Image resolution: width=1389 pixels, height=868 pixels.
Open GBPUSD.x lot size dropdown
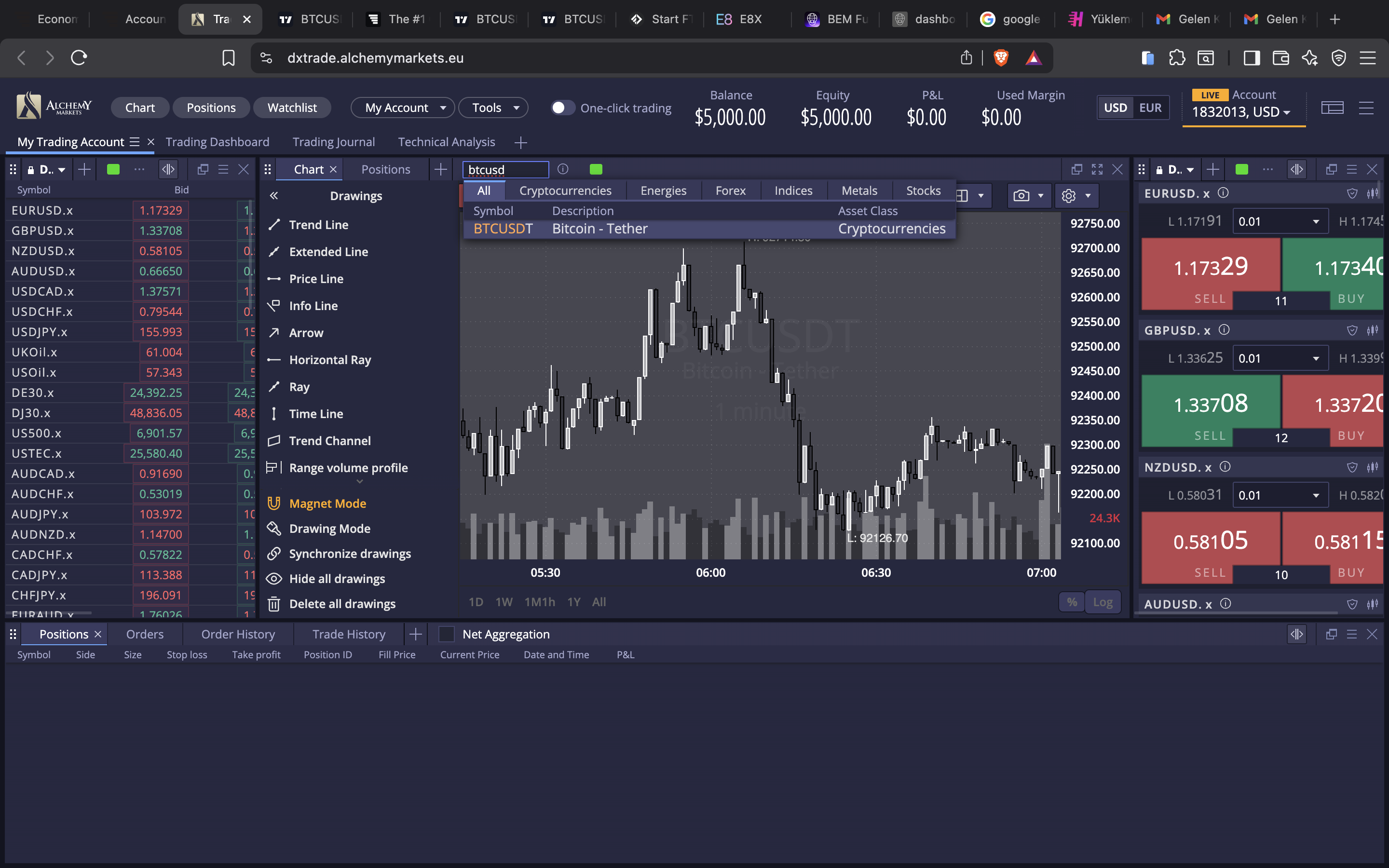click(1280, 359)
